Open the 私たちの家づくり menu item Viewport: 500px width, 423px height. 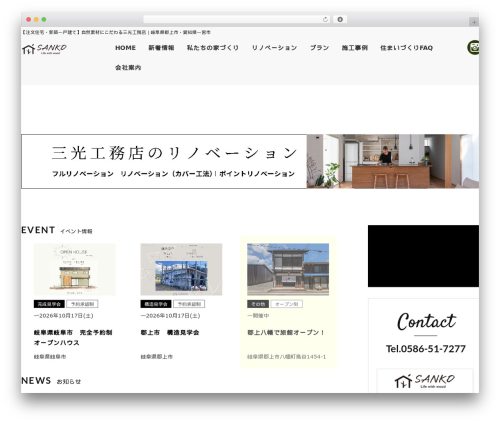click(213, 48)
